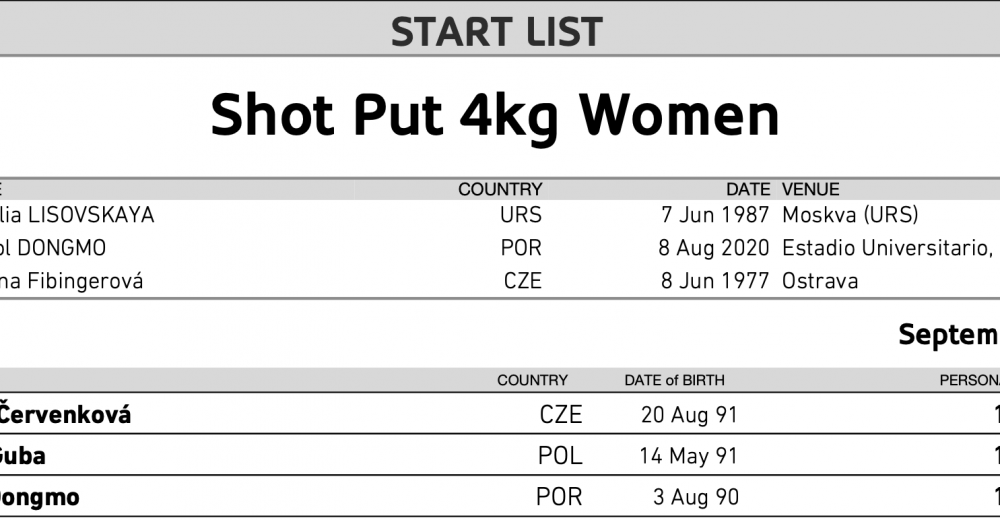This screenshot has width=1000, height=520.
Task: Click the POL country code
Action: point(560,456)
